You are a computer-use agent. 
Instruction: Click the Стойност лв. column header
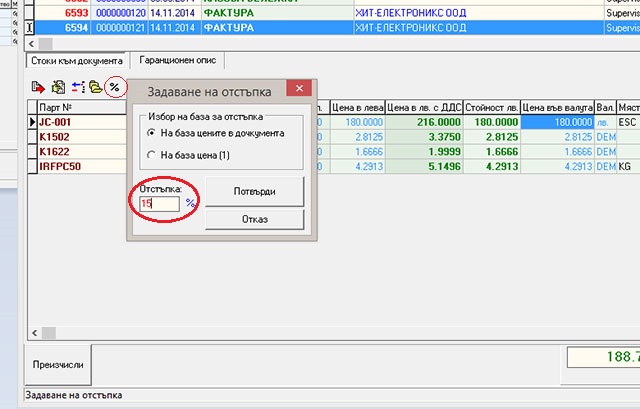[492, 107]
